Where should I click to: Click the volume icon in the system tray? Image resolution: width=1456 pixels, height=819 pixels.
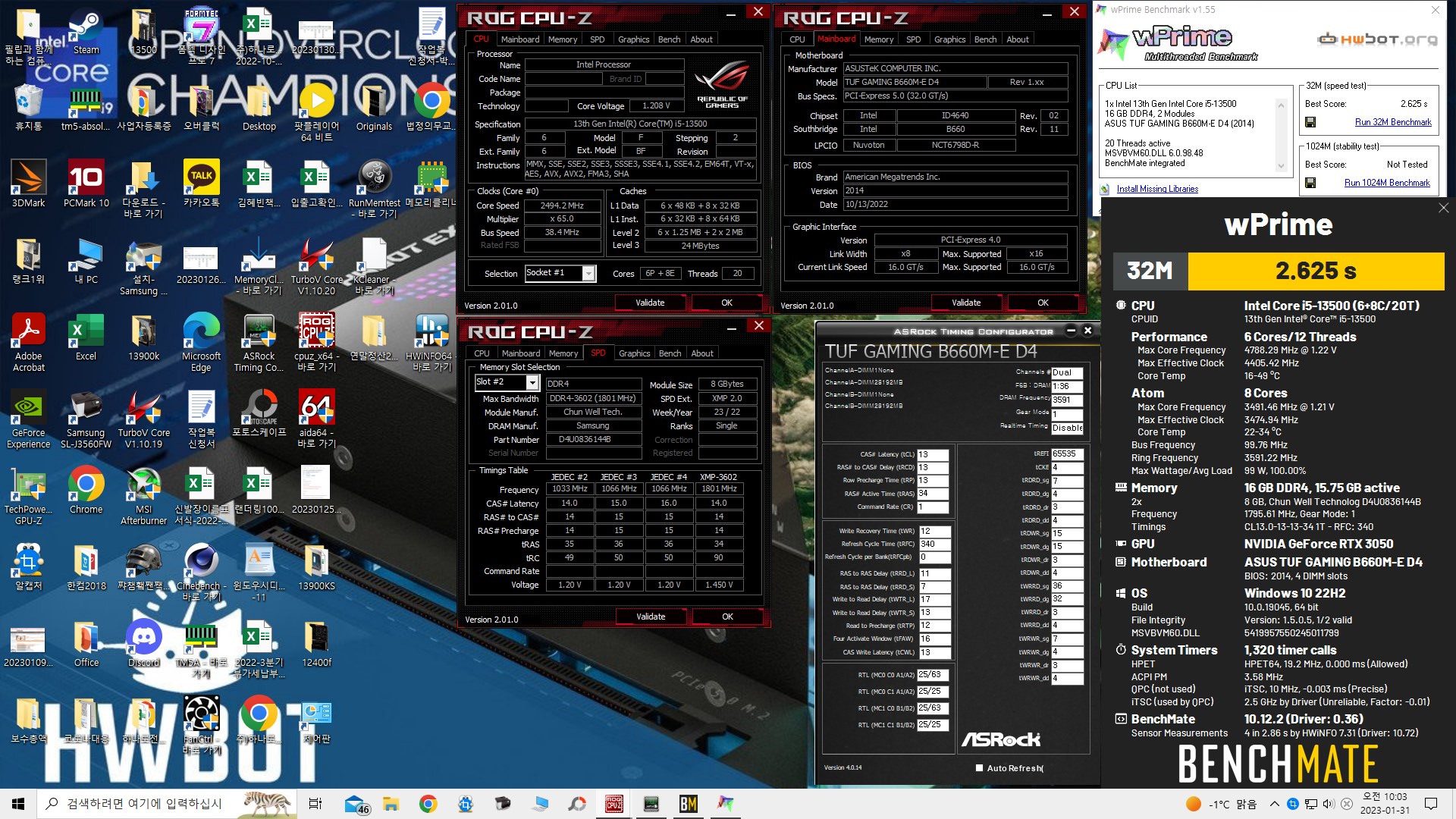[1328, 804]
